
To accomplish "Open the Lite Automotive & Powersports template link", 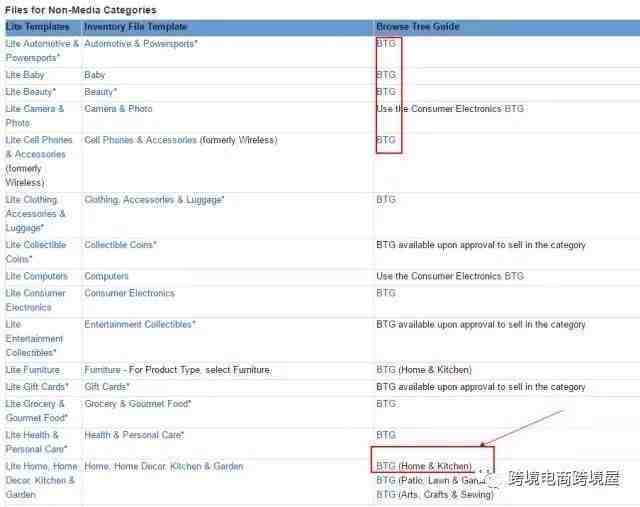I will click(x=42, y=51).
